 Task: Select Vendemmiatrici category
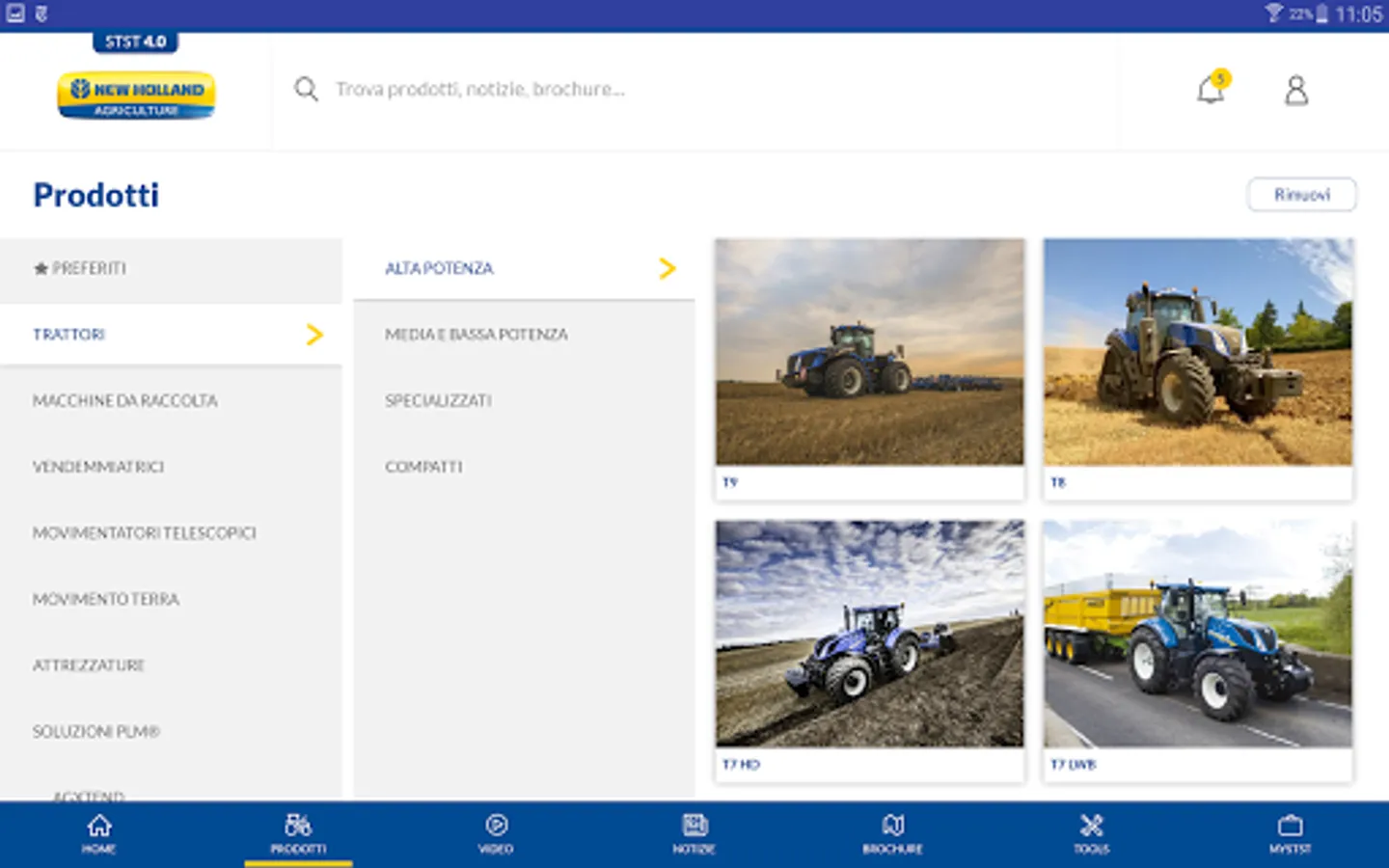(171, 467)
